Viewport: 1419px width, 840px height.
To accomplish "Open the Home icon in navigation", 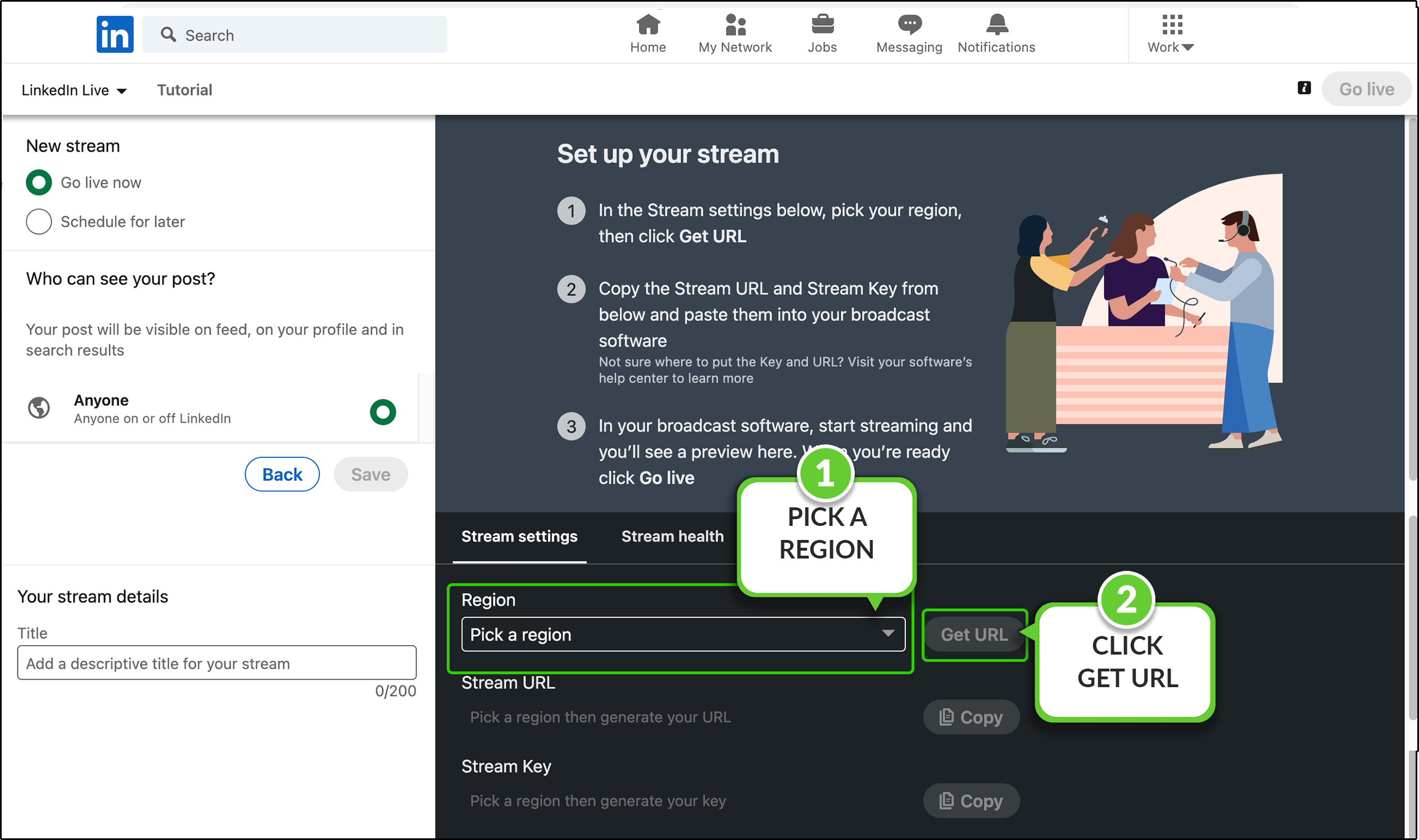I will (x=648, y=24).
